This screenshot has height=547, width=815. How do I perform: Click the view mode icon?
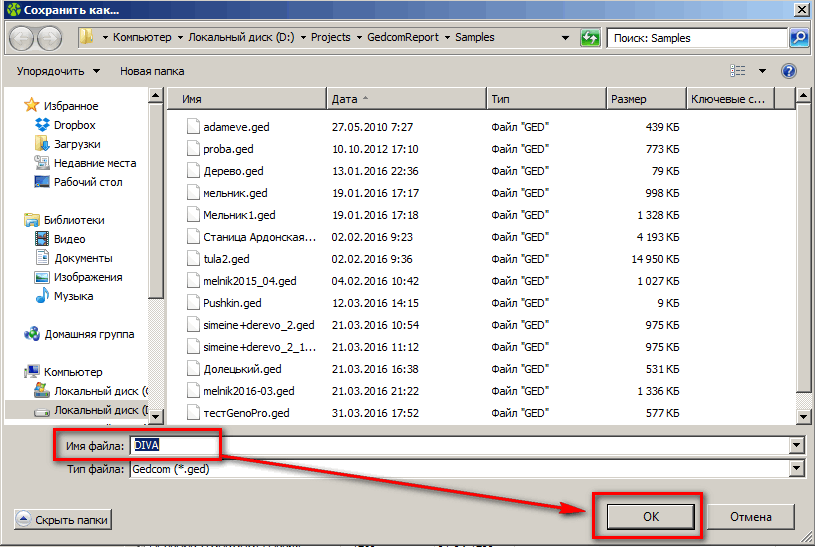(738, 71)
